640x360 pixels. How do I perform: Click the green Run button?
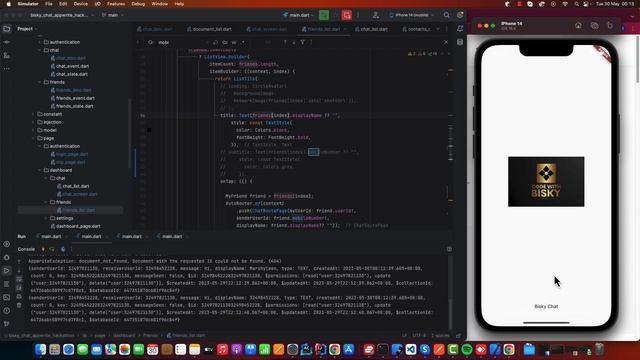click(x=324, y=15)
